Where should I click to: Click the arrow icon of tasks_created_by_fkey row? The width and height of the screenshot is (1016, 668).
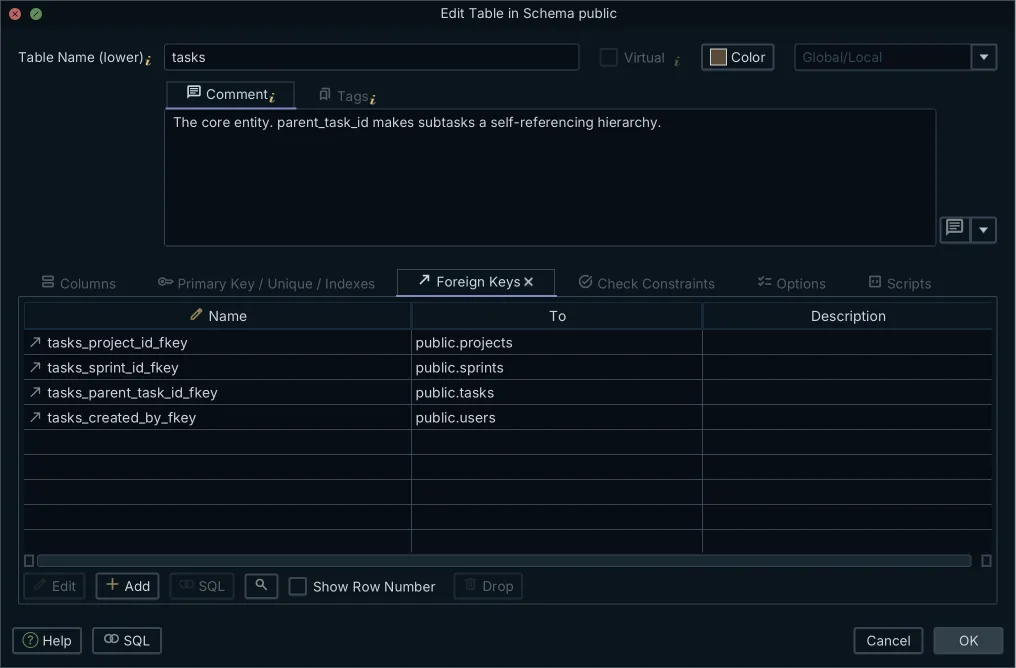tap(35, 417)
